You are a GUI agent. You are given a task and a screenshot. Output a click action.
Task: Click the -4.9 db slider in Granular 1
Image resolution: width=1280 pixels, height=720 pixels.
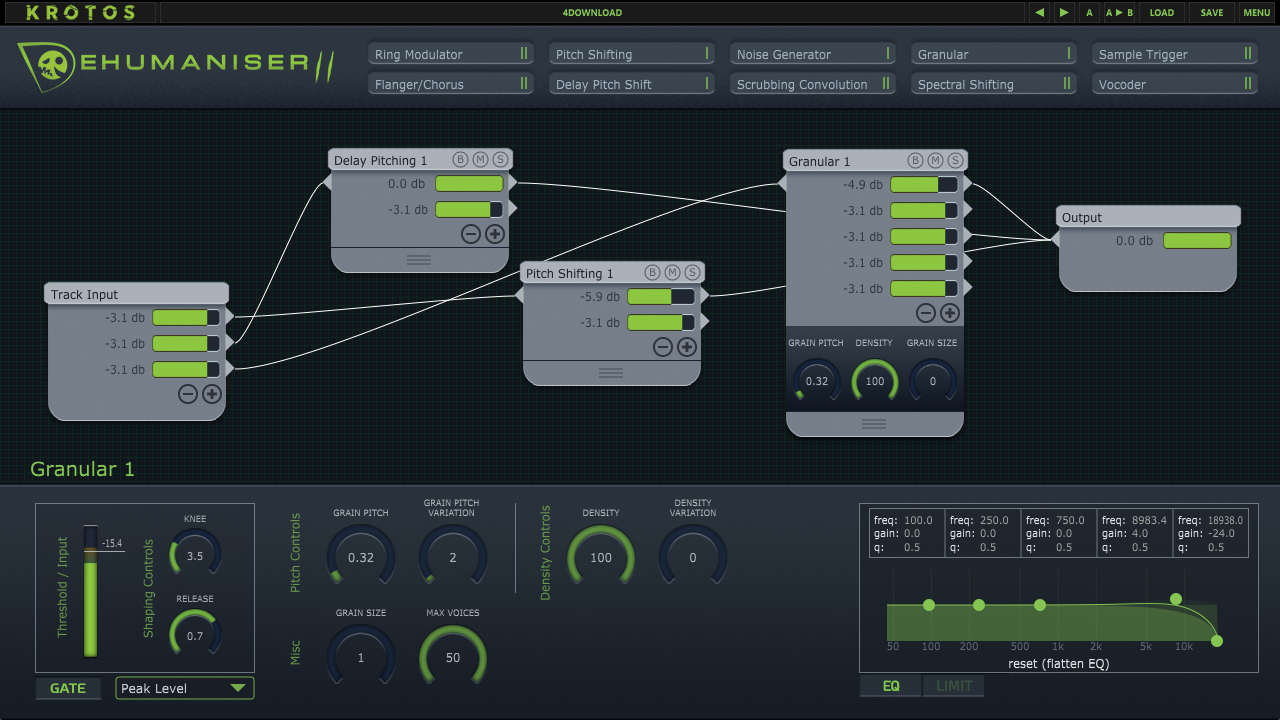[x=924, y=184]
